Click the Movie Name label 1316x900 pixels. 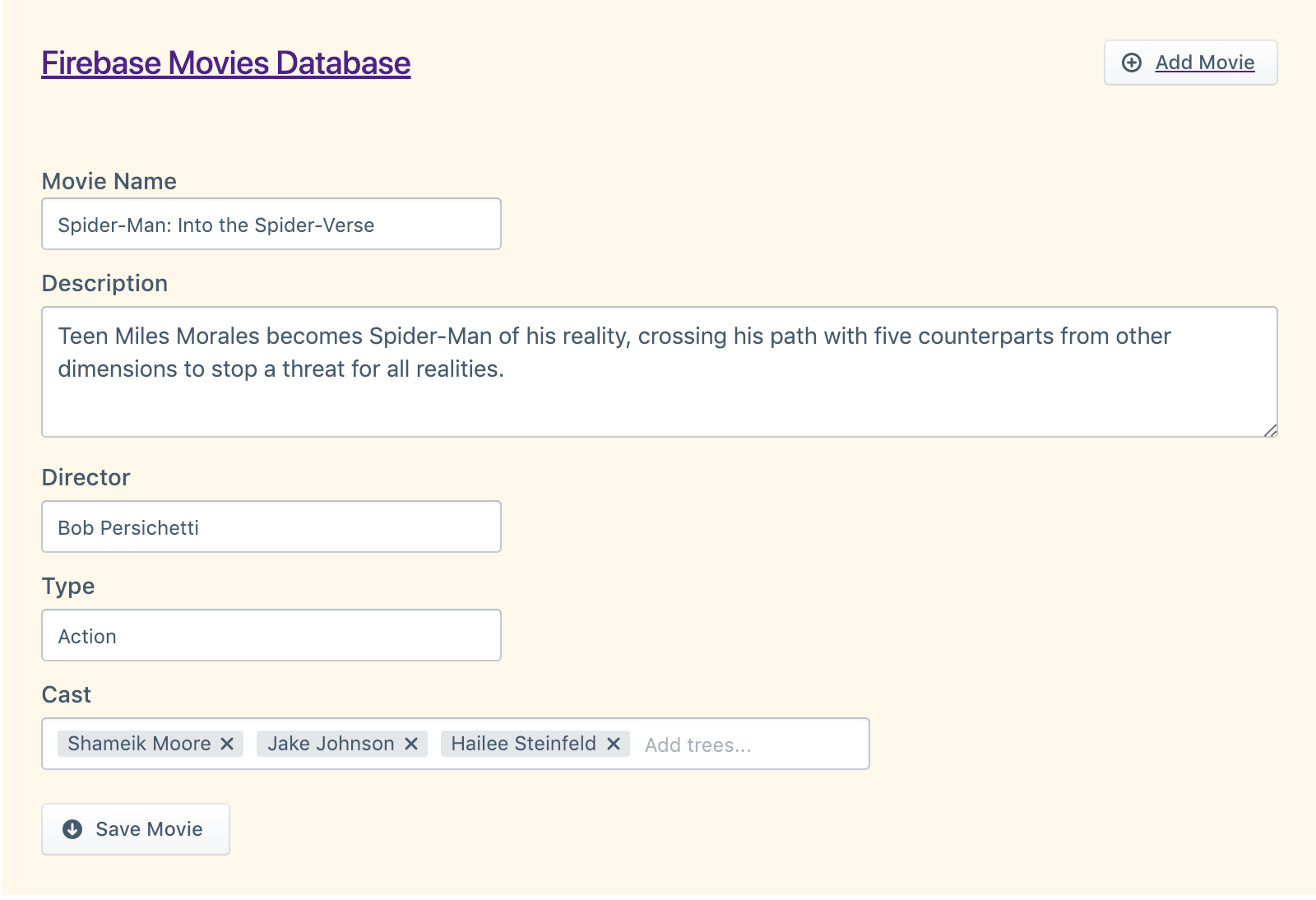point(109,181)
